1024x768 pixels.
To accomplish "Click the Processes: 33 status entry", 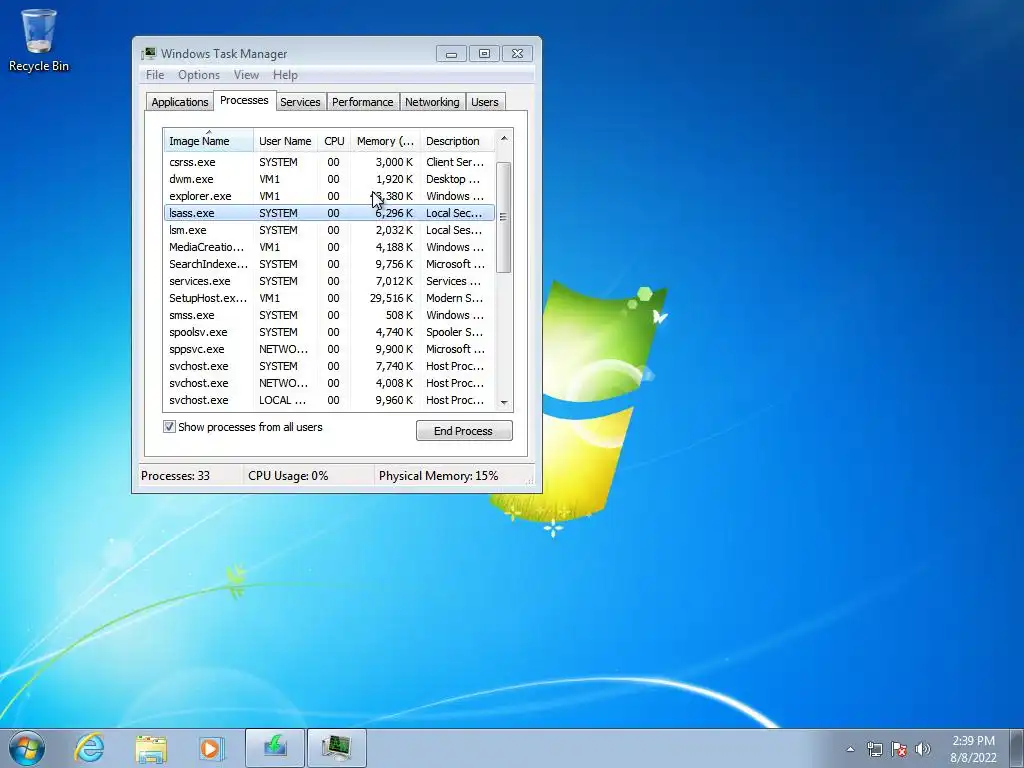I will point(176,476).
